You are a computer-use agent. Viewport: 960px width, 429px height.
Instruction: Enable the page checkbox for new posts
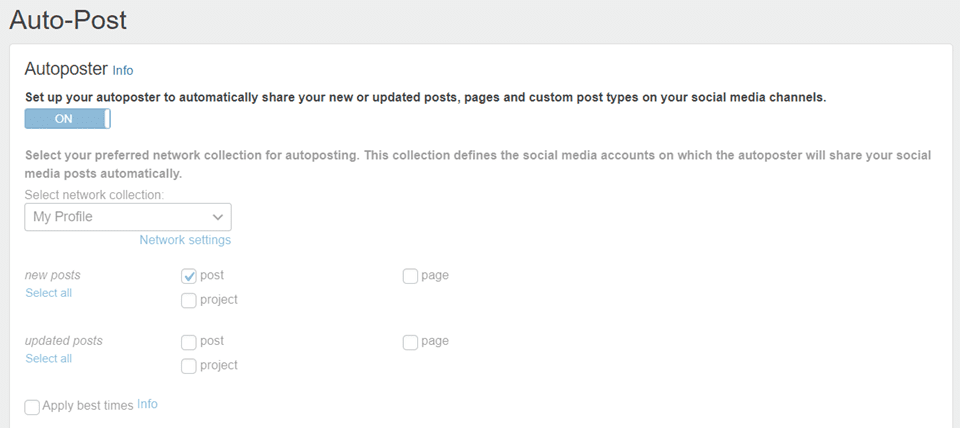click(410, 276)
